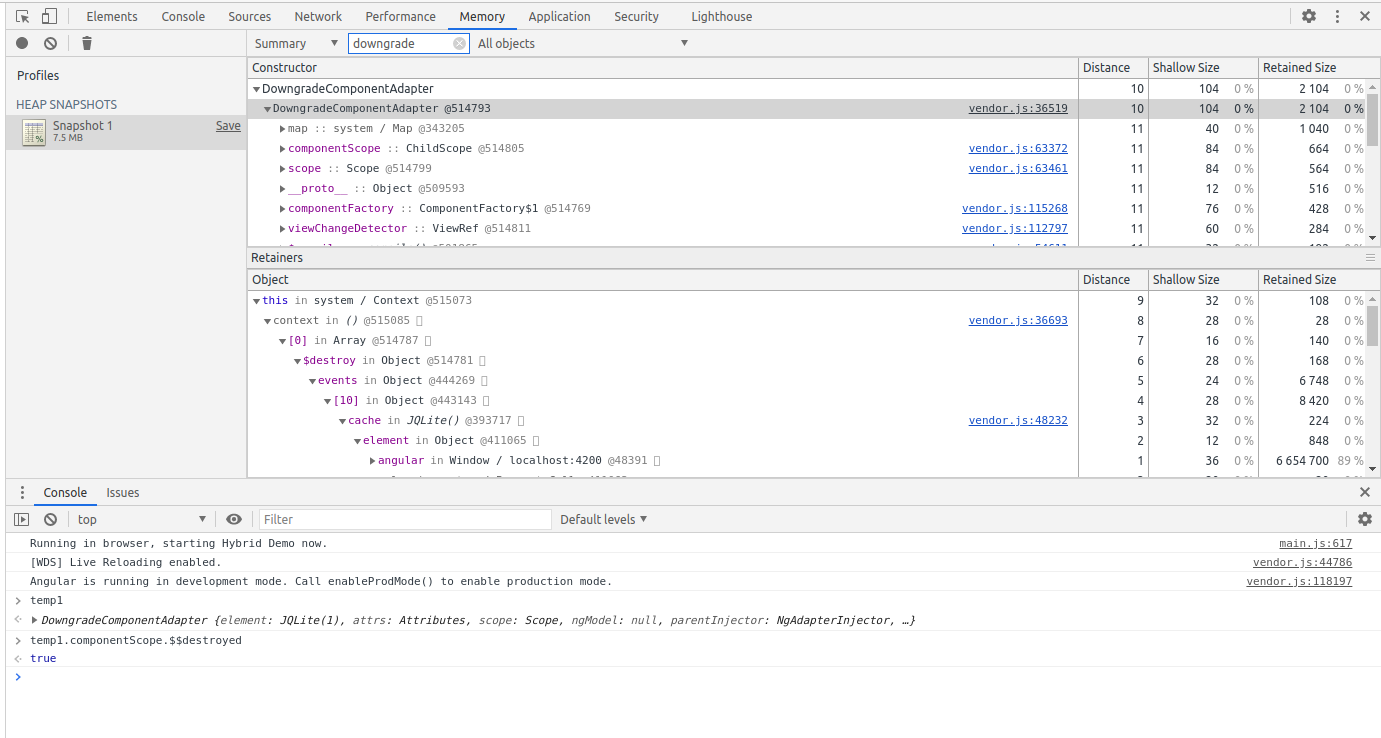Show the console sidebar
Image resolution: width=1381 pixels, height=738 pixels.
tap(21, 519)
